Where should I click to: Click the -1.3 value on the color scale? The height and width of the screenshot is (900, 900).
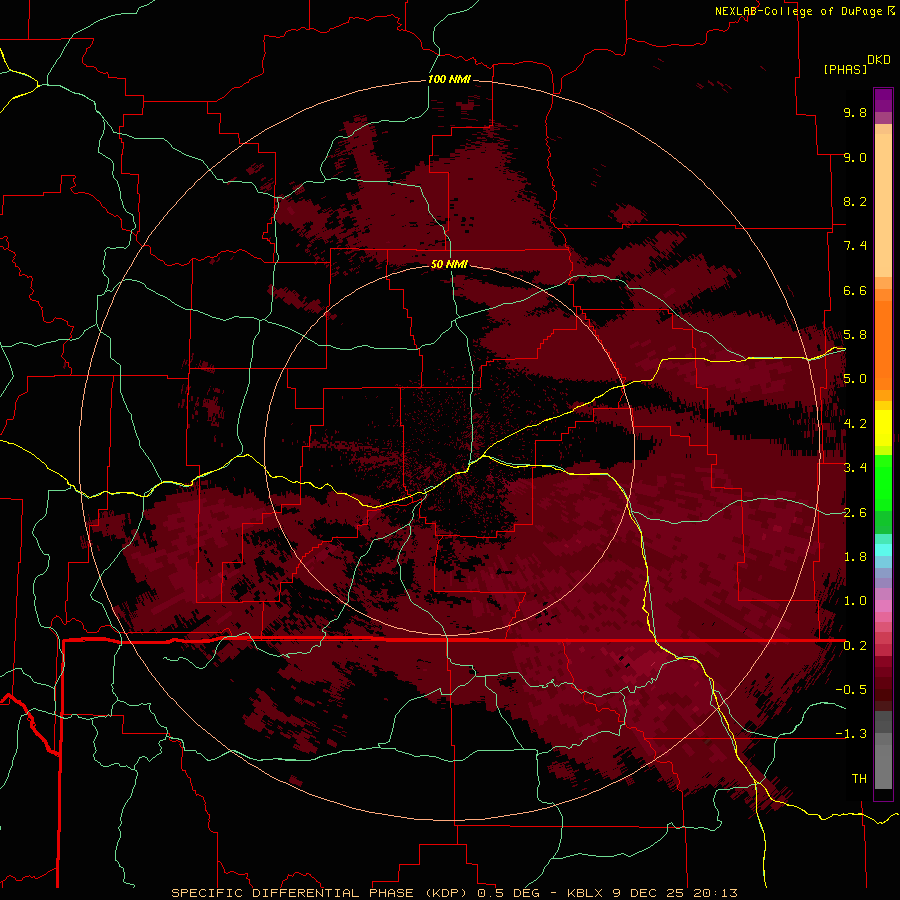[851, 734]
